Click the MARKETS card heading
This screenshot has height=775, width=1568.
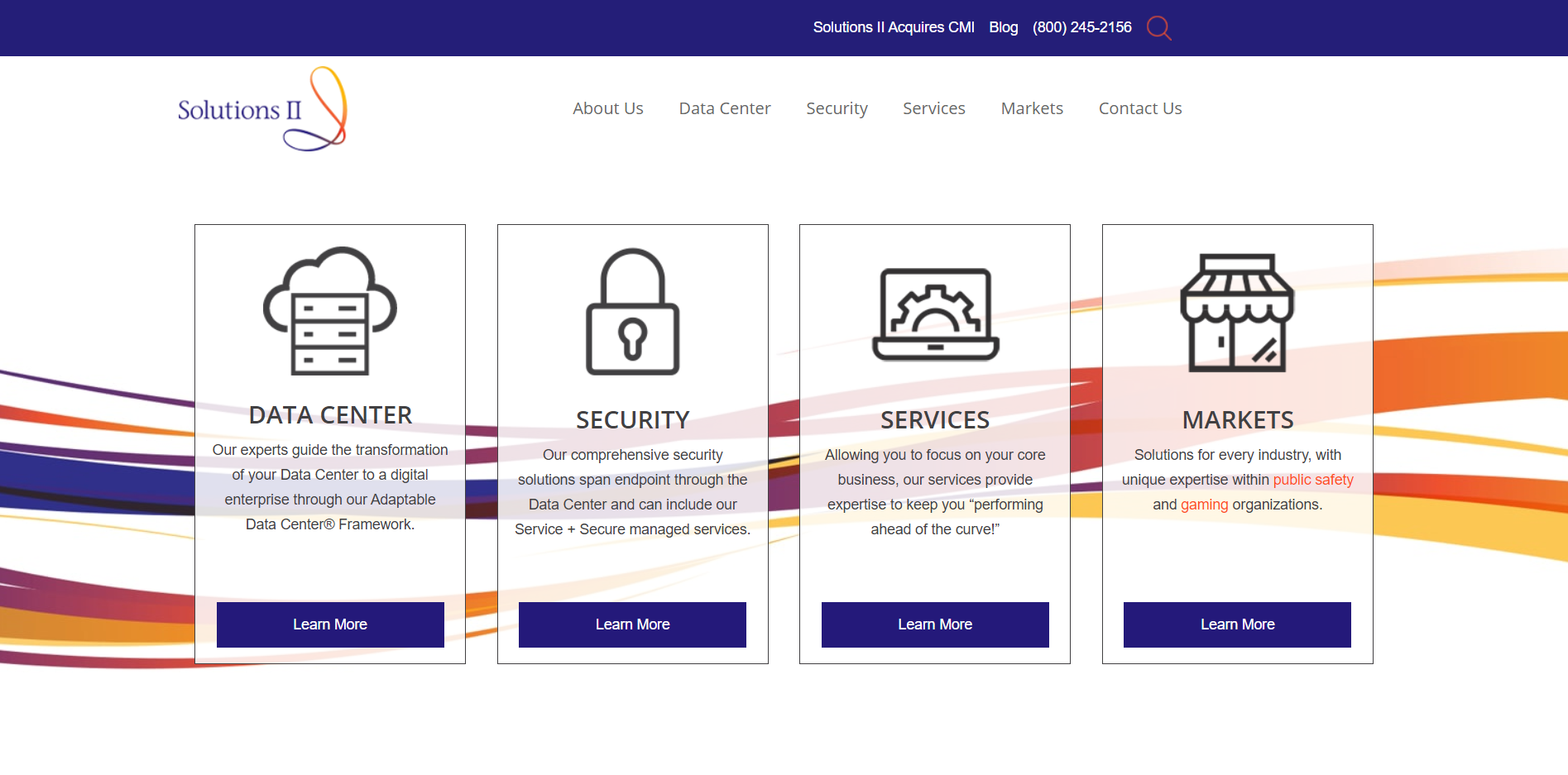[1238, 420]
